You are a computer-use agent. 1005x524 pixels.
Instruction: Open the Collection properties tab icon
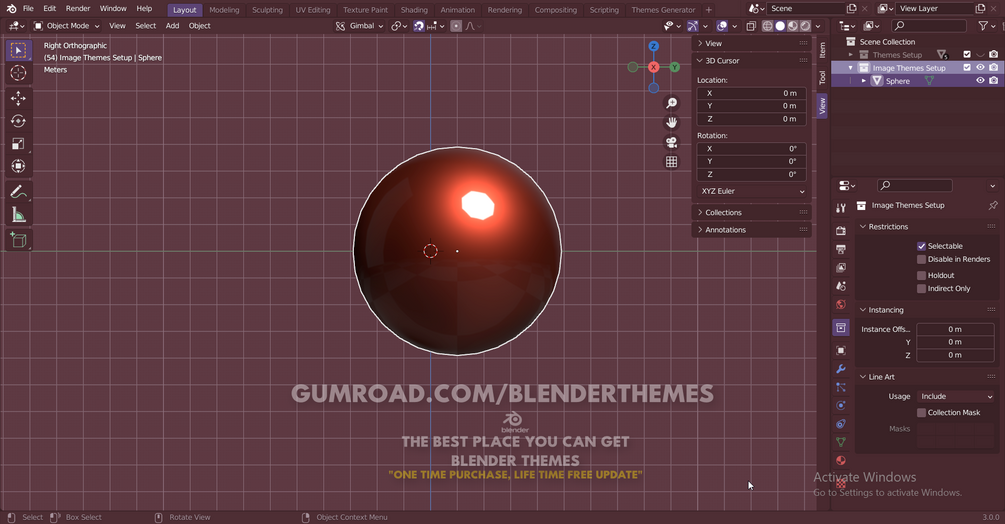click(x=841, y=328)
